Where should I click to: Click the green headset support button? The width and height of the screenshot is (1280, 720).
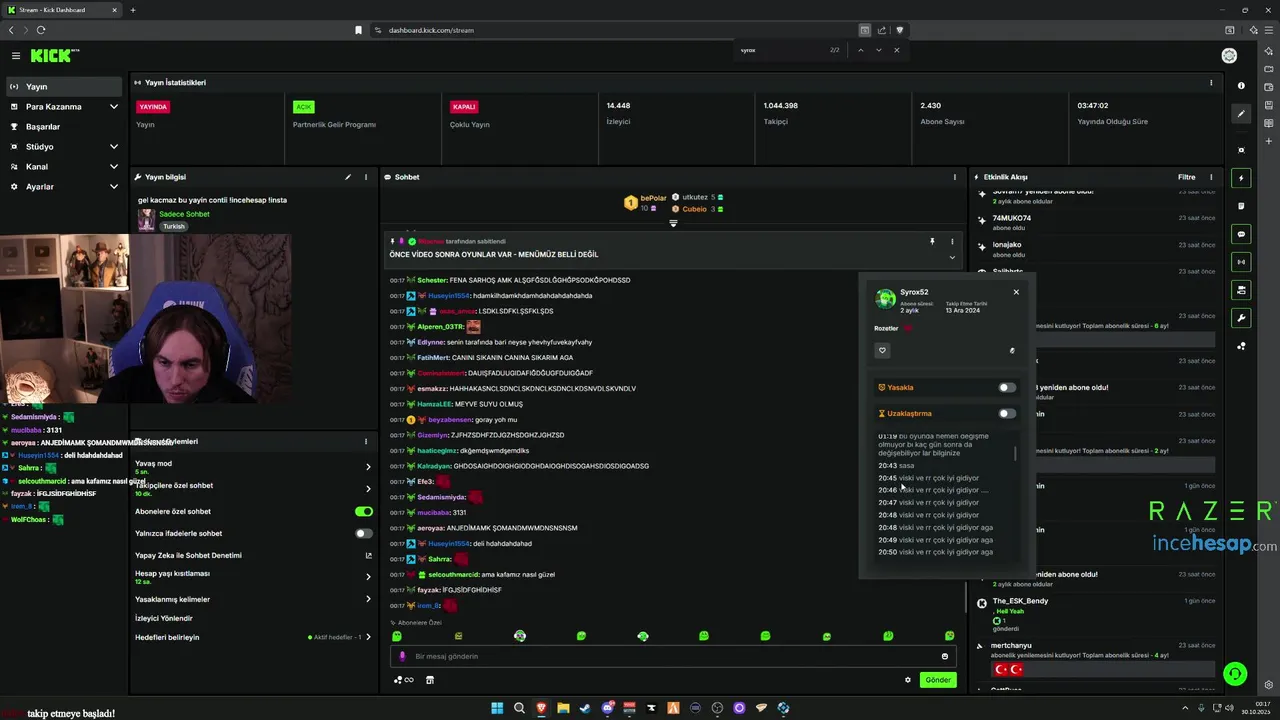[1236, 674]
